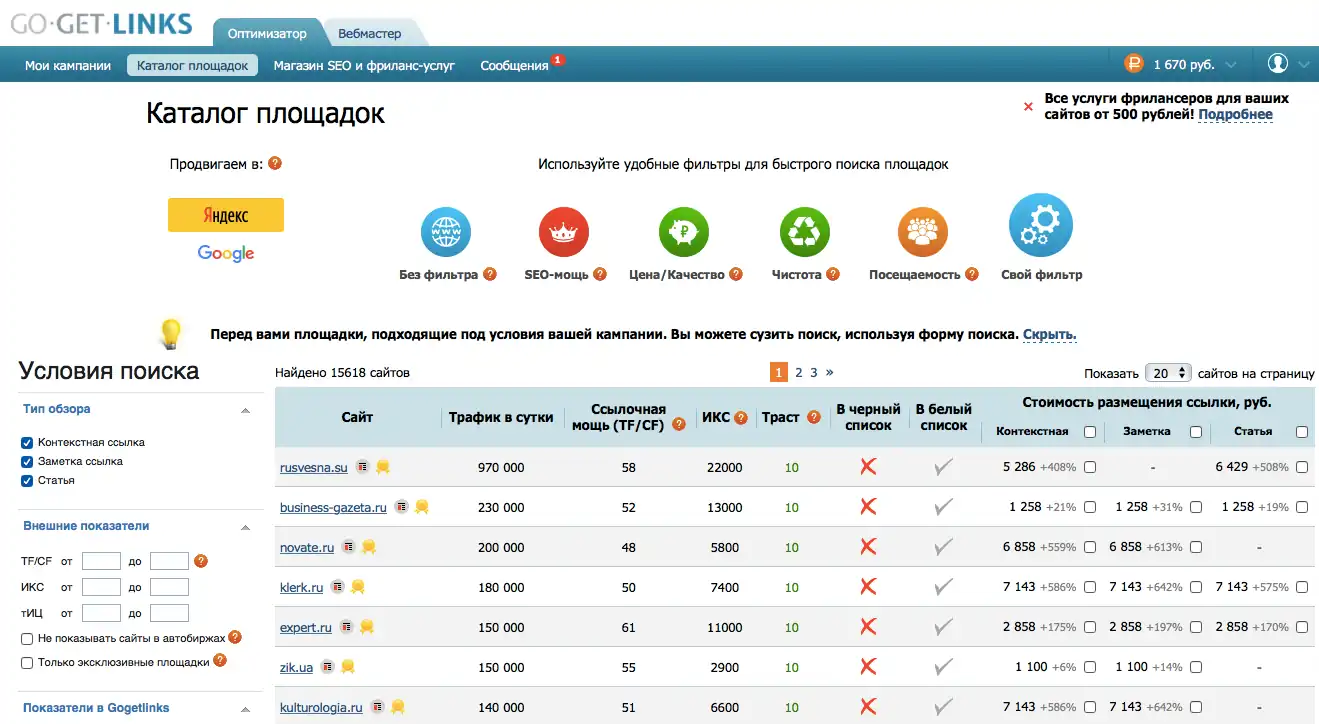Click help icon next to ИКС column header
The width and height of the screenshot is (1319, 724).
741,418
